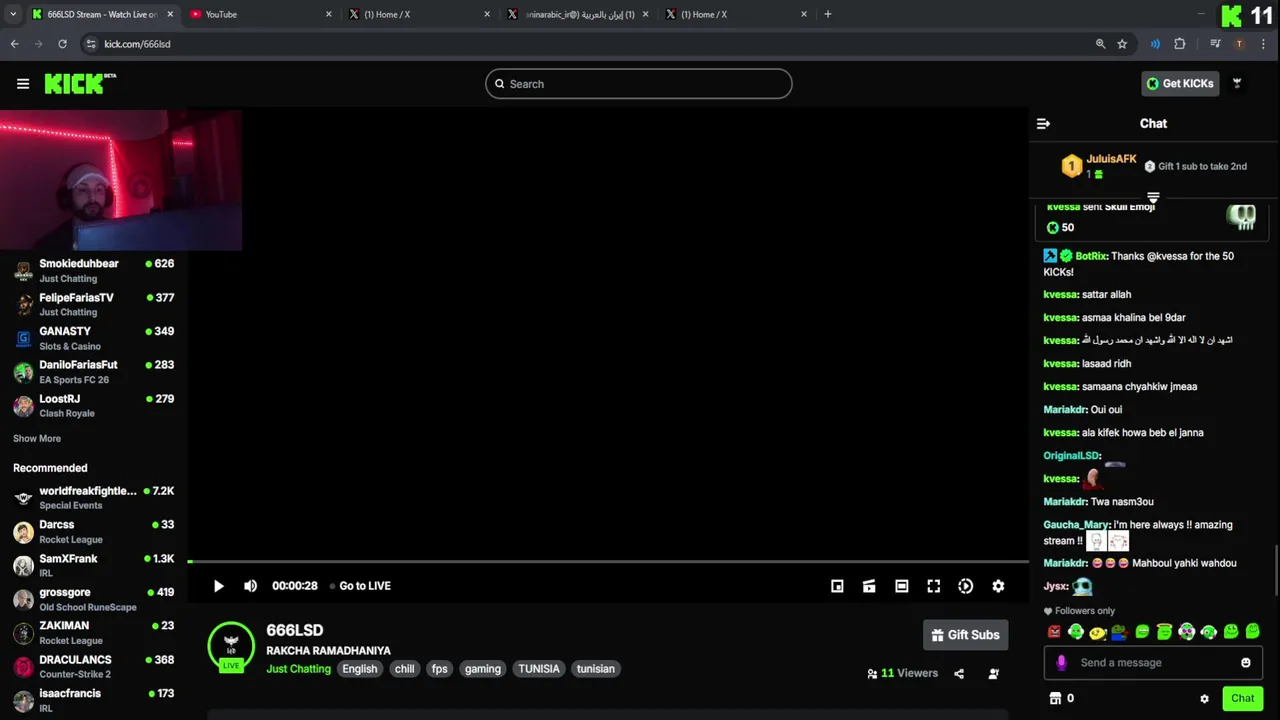Click the video progress bar
This screenshot has width=1280, height=720.
[608, 562]
